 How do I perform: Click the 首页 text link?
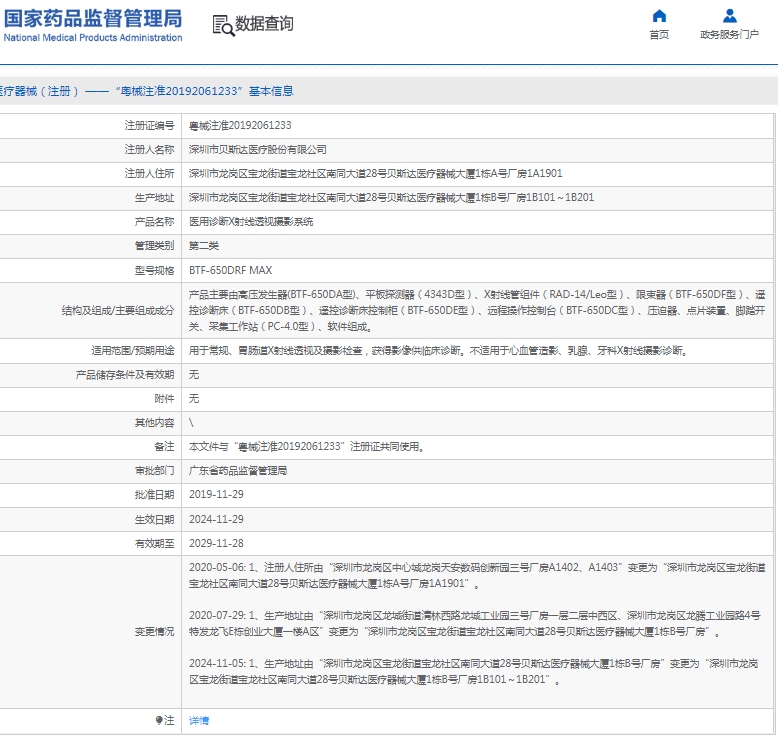(659, 34)
